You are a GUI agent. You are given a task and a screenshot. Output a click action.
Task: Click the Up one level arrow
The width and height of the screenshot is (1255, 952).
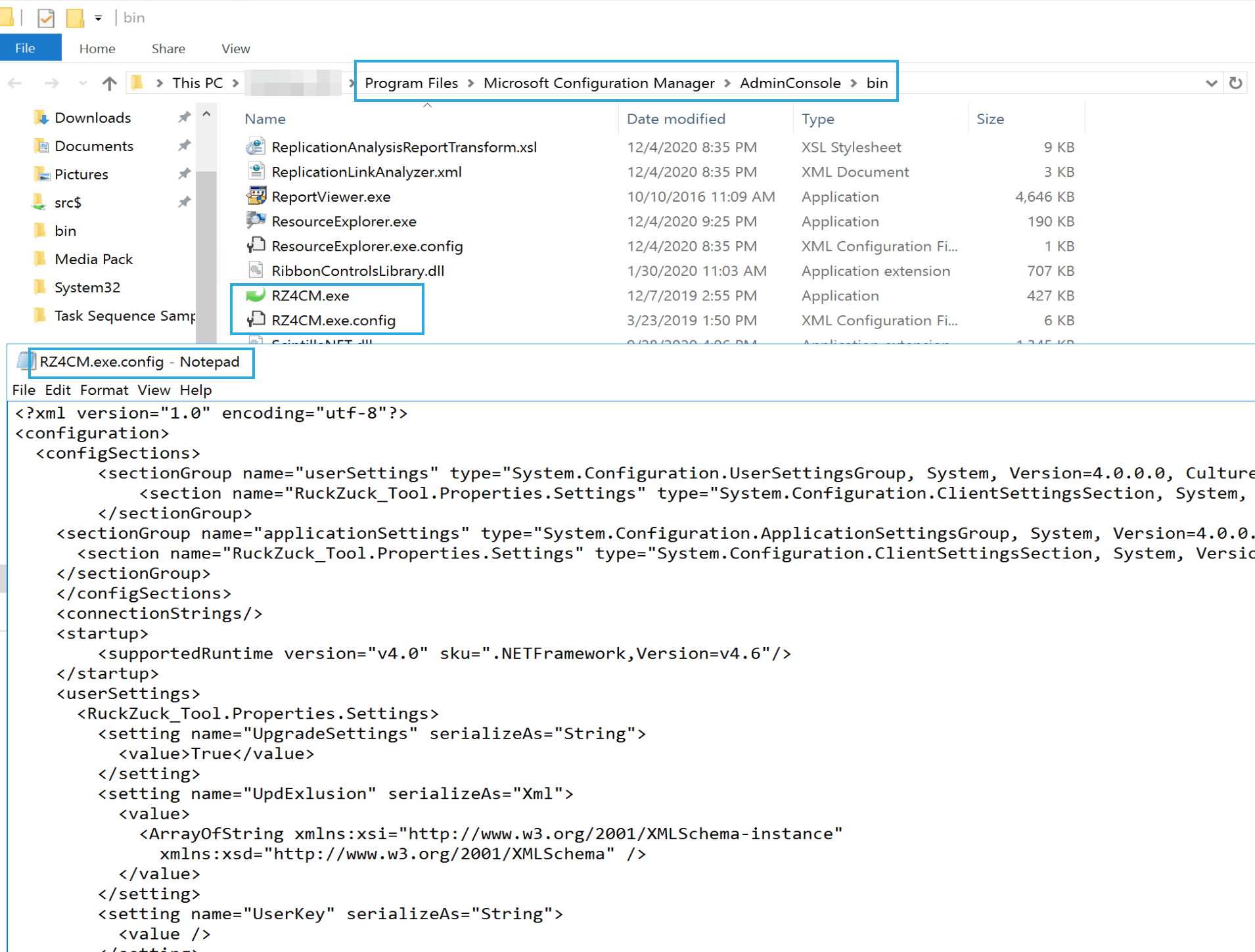[x=109, y=83]
